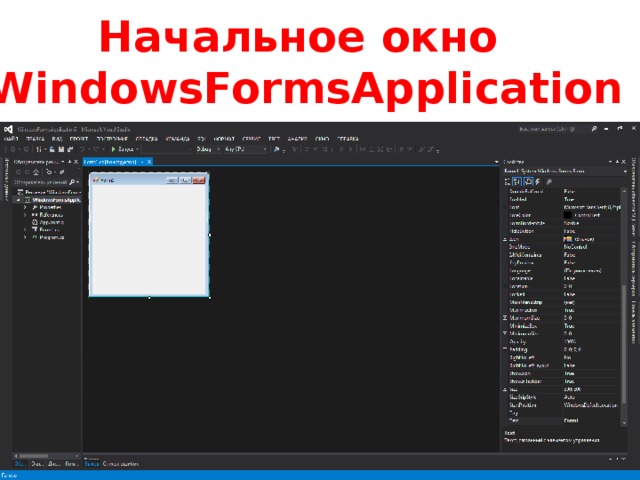Image resolution: width=640 pixels, height=480 pixels.
Task: Show Properties page in Properties panel
Action: click(528, 182)
